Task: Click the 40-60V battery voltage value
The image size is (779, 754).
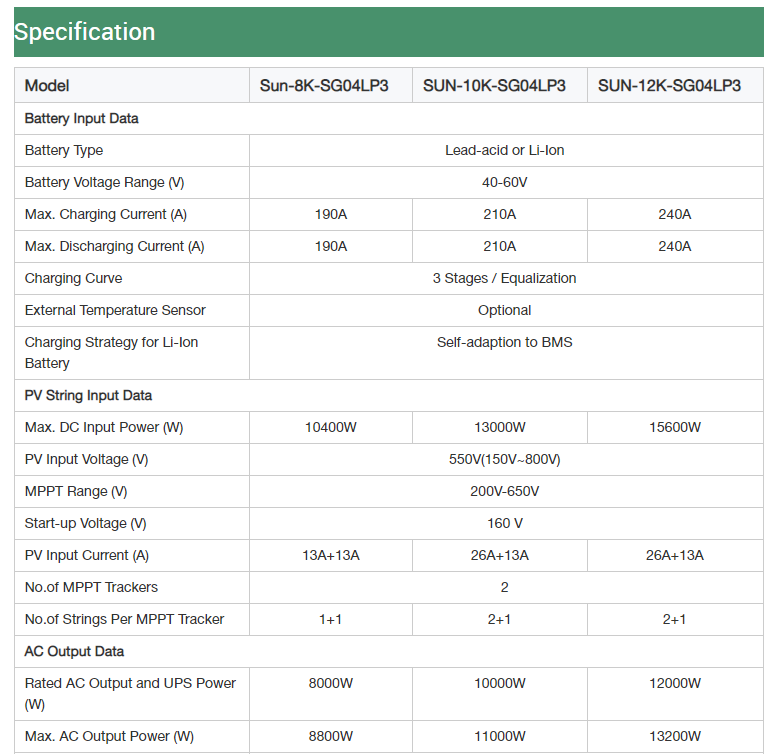Action: (x=506, y=182)
